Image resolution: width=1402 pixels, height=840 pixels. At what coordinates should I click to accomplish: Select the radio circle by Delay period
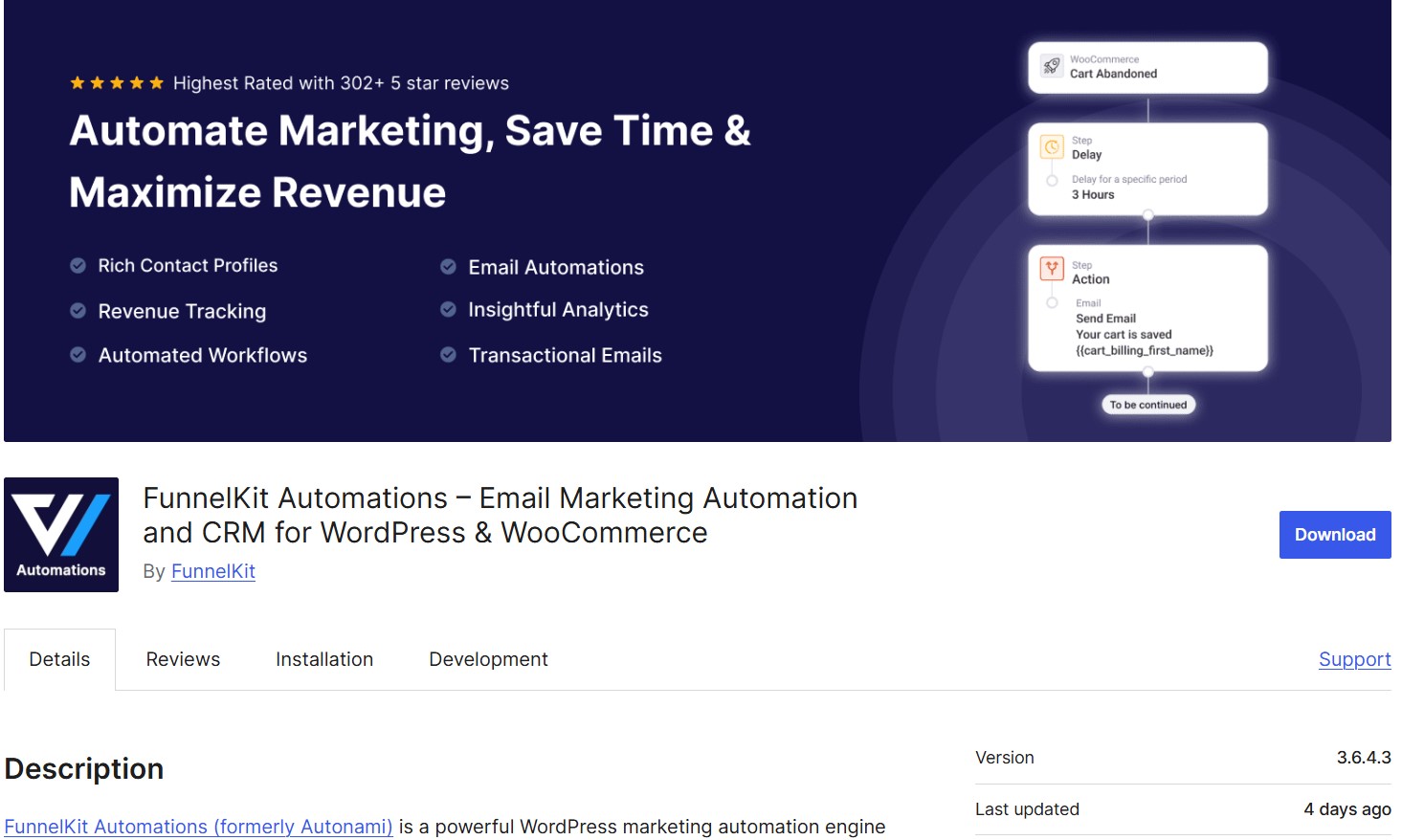(1052, 181)
